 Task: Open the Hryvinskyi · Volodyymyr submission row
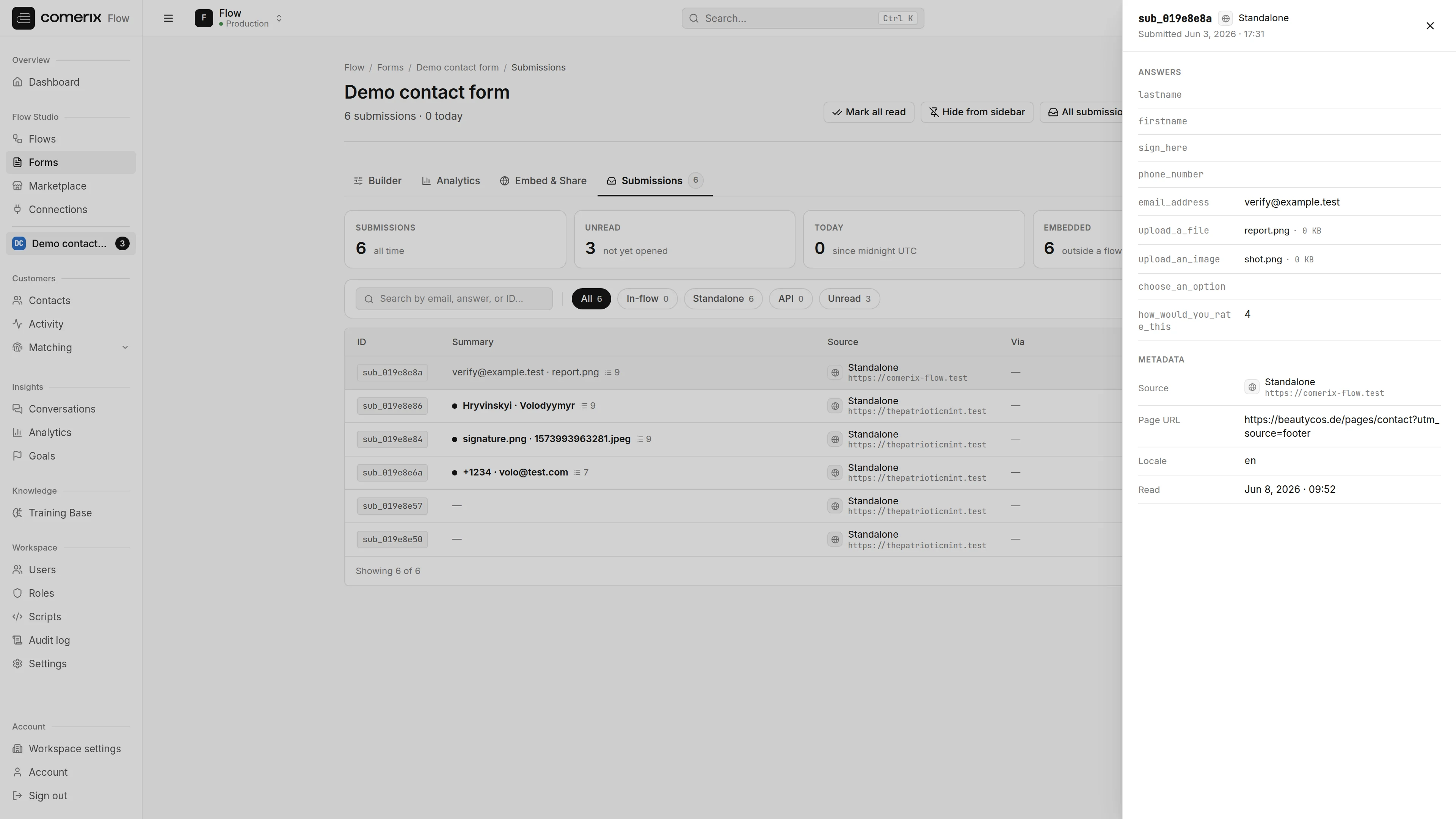tap(734, 406)
